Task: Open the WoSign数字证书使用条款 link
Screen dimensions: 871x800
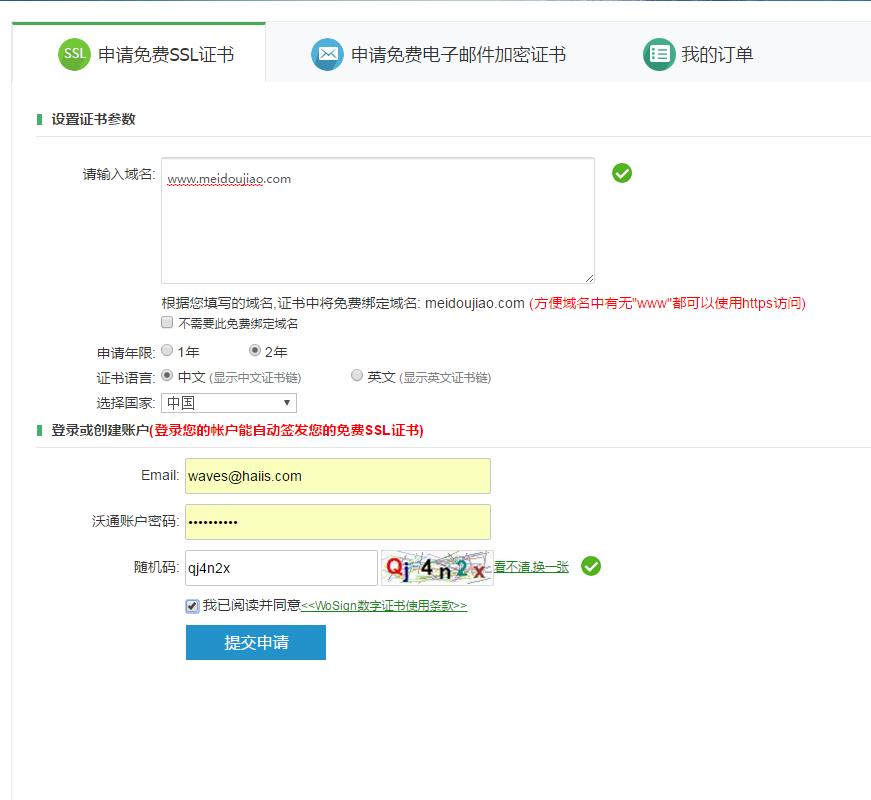Action: point(384,605)
